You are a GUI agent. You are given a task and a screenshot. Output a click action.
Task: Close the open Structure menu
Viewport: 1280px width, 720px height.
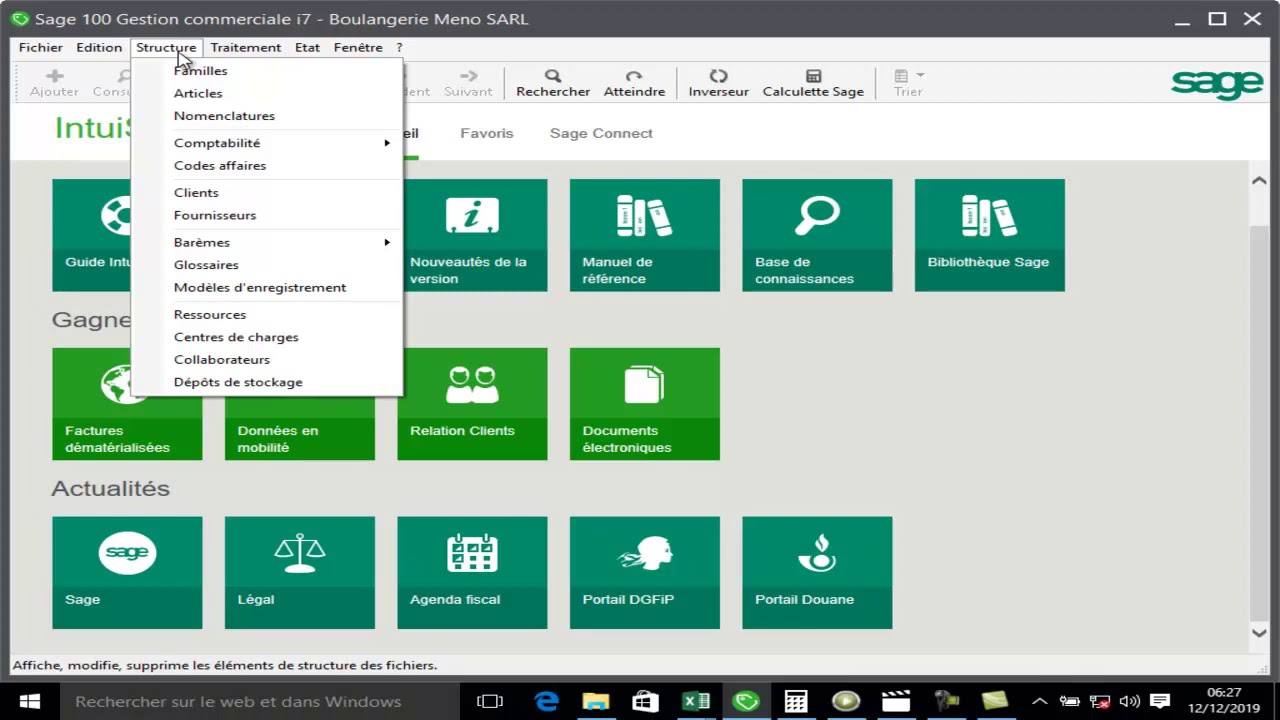(x=166, y=47)
